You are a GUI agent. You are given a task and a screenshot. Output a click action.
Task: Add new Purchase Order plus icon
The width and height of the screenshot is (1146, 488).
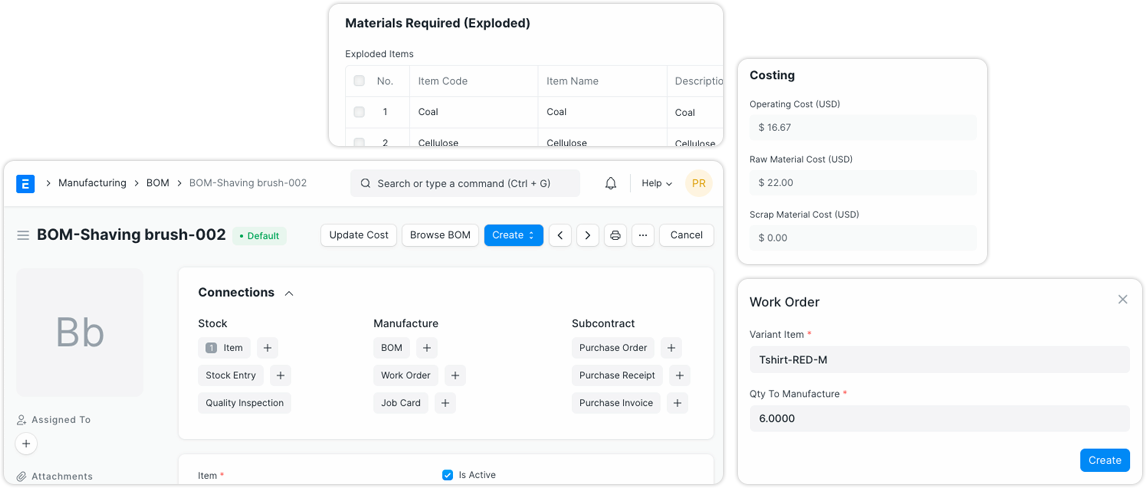pos(671,348)
